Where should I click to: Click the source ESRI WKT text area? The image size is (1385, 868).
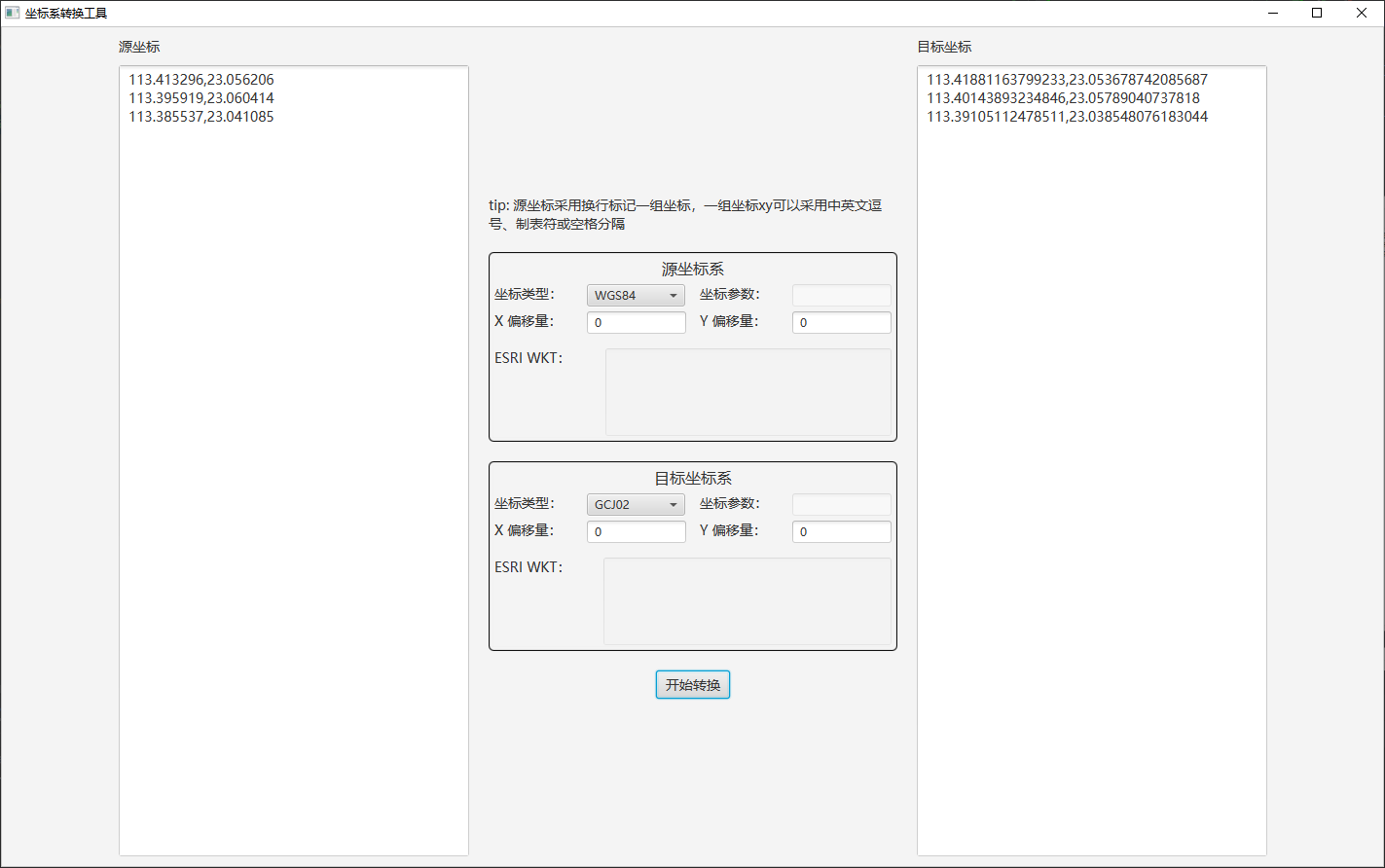coord(748,392)
